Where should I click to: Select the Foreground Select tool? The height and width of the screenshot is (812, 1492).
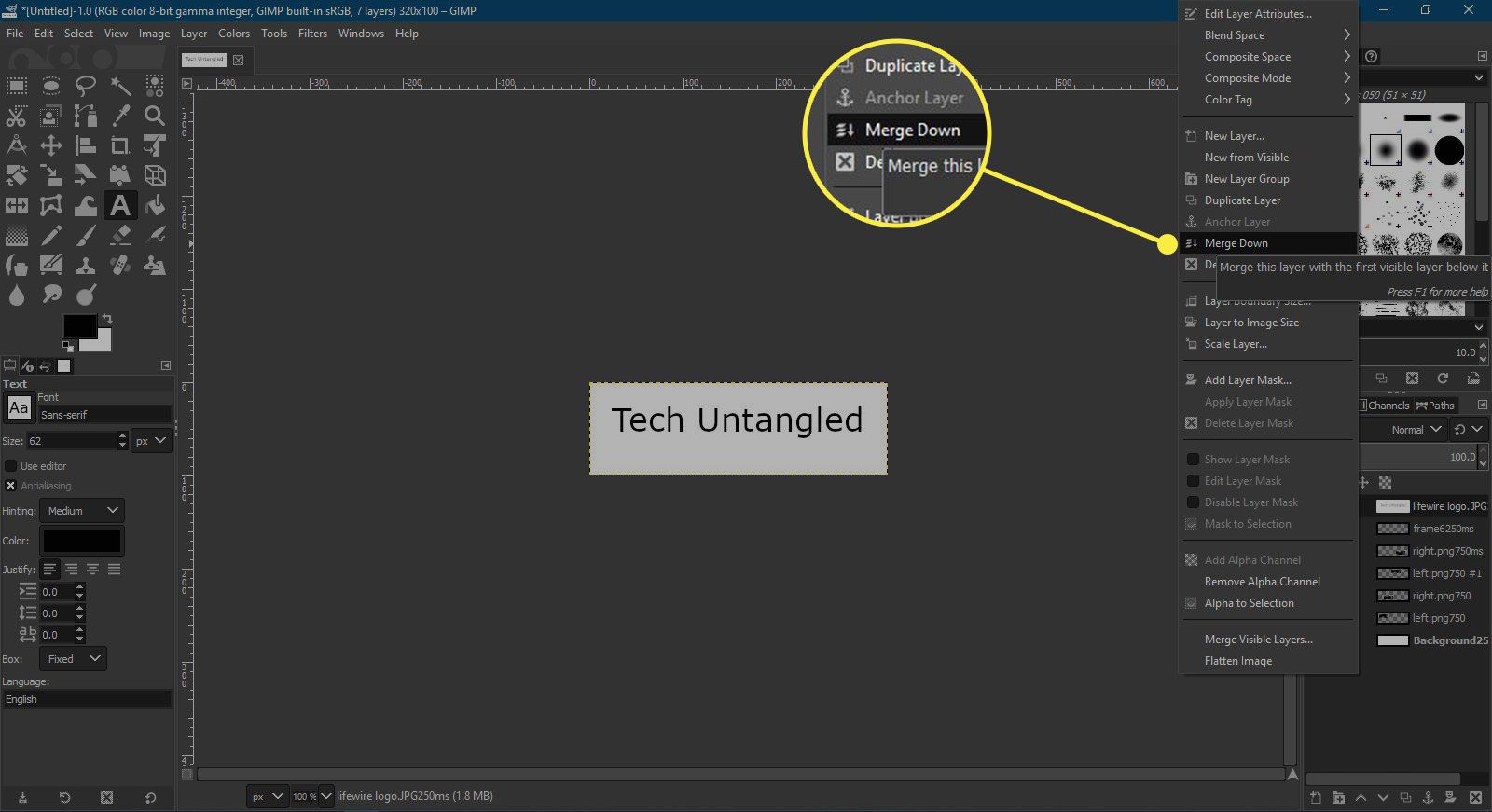[51, 116]
